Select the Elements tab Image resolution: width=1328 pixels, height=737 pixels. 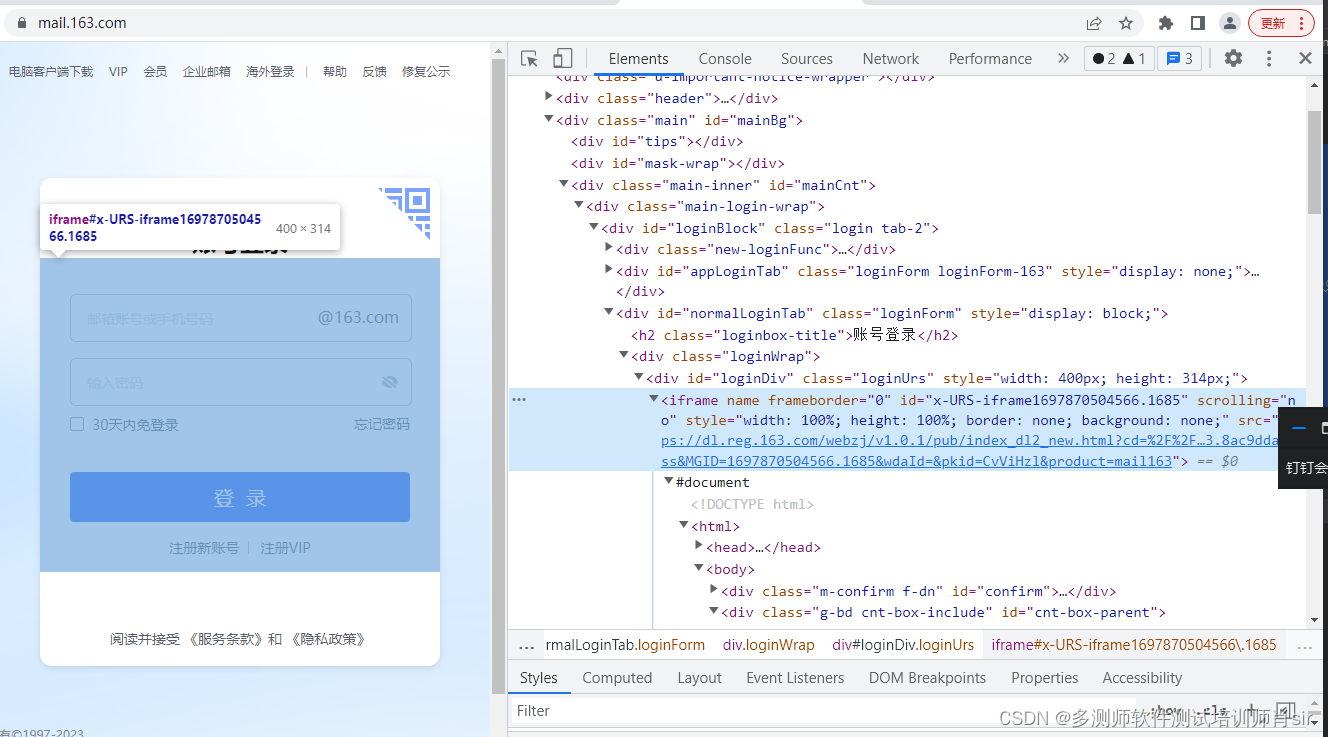638,59
